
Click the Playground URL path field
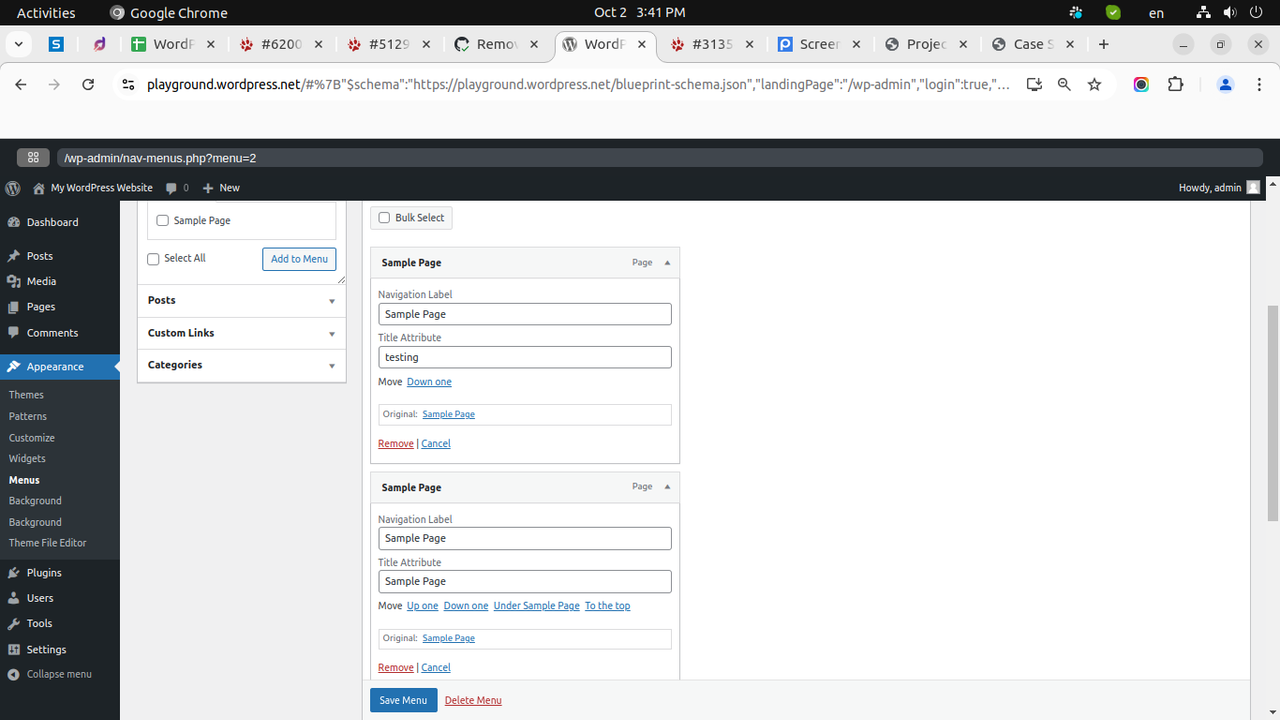660,158
